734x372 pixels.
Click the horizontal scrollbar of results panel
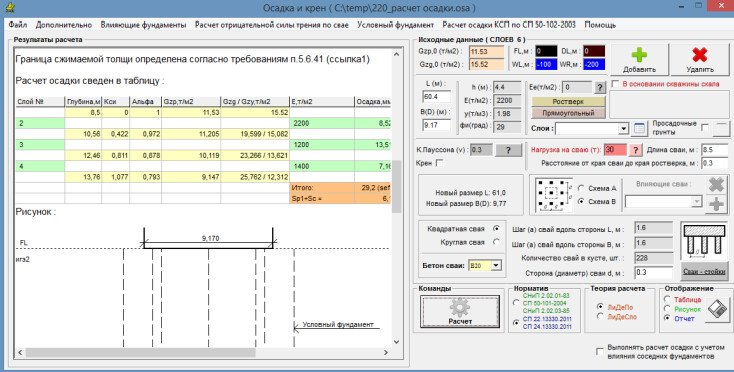140,352
